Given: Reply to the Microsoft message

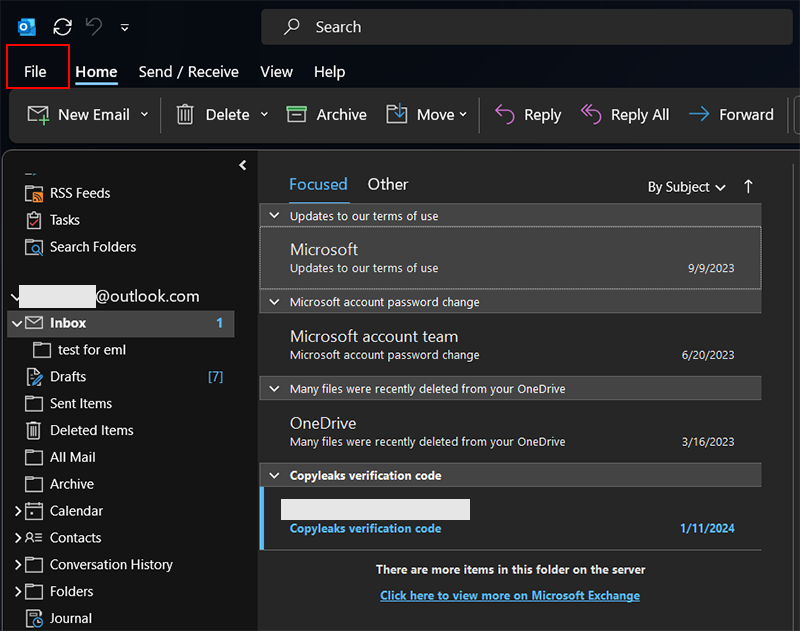Looking at the screenshot, I should [x=528, y=114].
